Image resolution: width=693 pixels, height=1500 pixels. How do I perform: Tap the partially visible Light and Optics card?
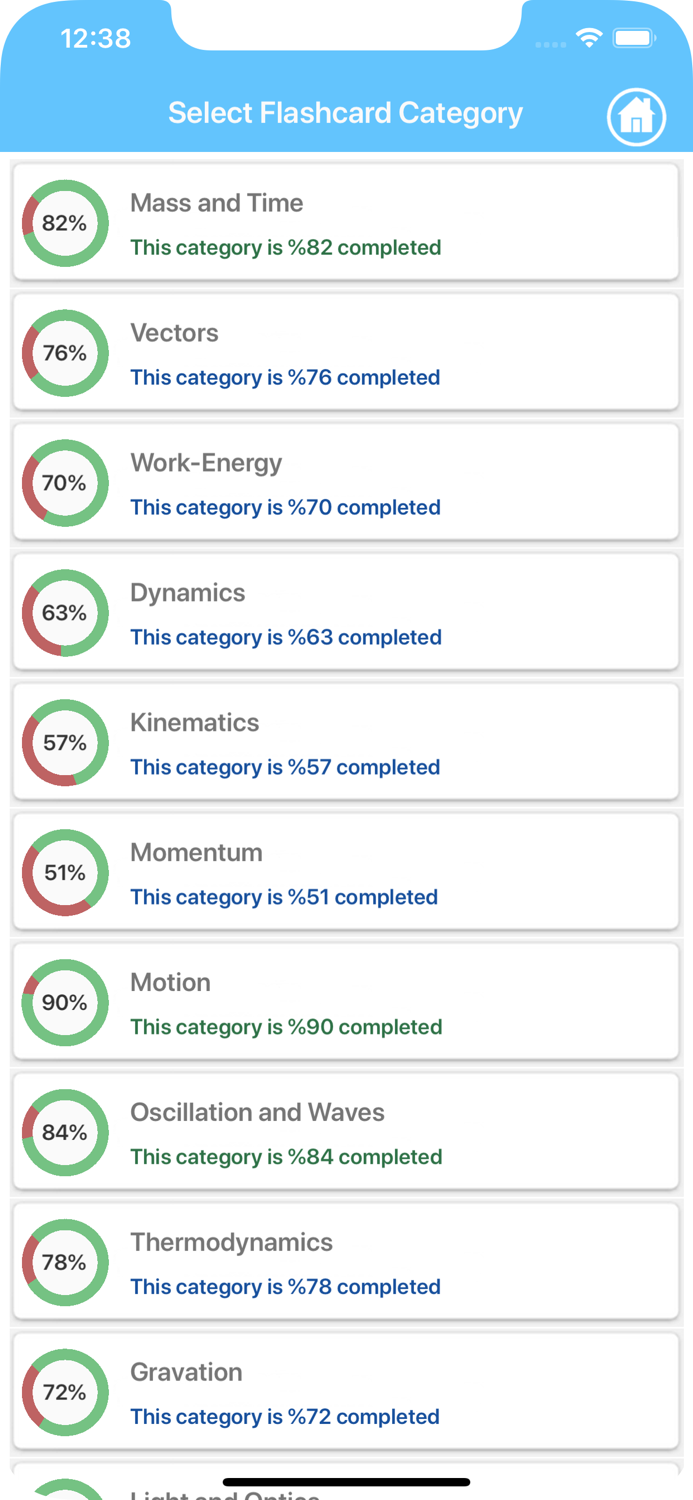pos(346,1485)
